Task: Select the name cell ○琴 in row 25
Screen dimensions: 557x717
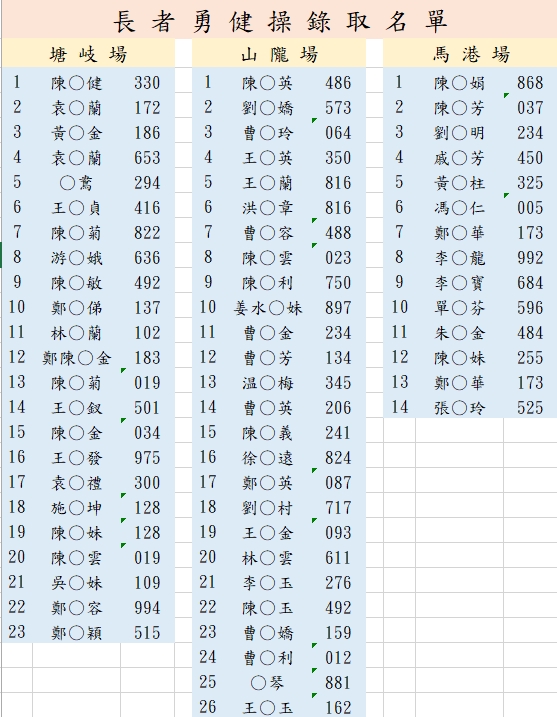Action: coord(267,682)
